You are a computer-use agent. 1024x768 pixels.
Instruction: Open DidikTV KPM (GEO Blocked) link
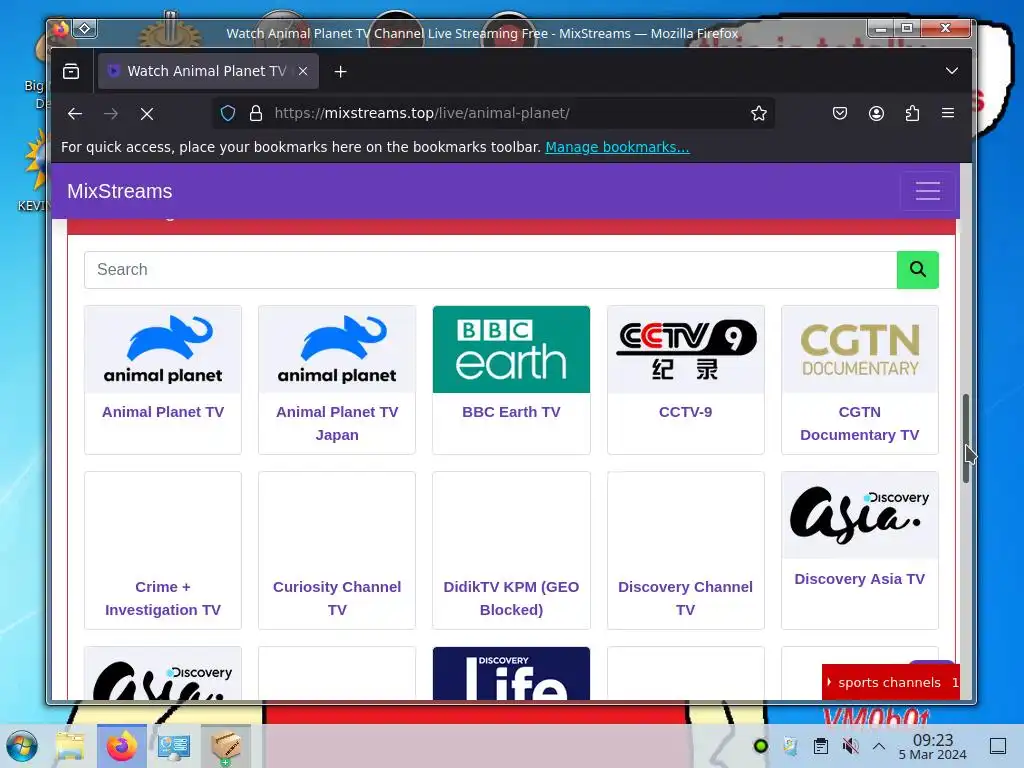tap(511, 598)
